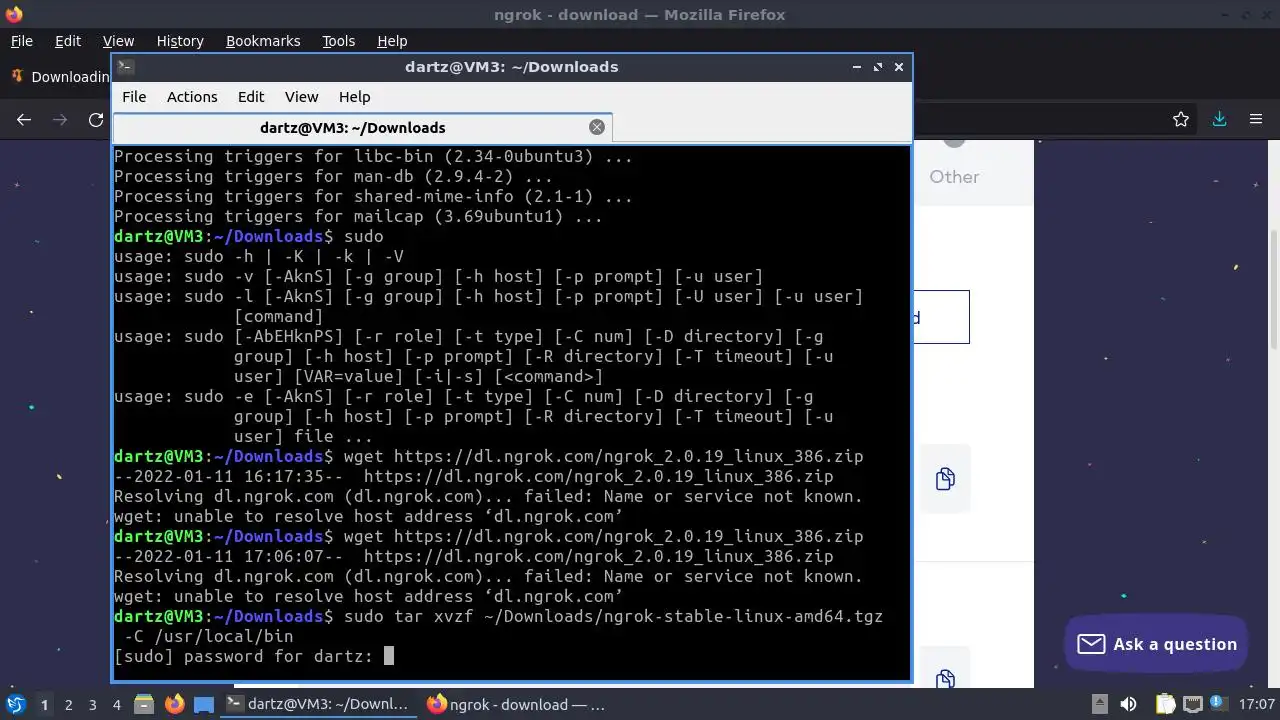Click the 'Processing triggers for libc-bin' line

pos(373,156)
